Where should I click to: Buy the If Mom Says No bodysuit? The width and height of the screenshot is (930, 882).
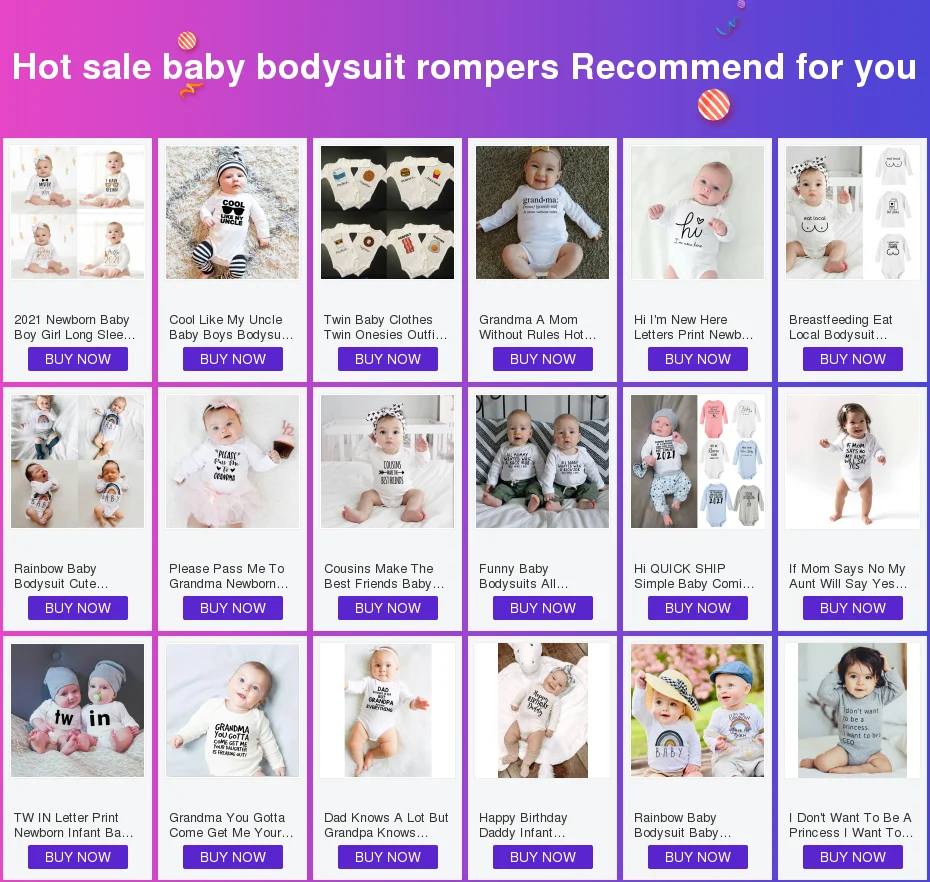click(x=852, y=608)
